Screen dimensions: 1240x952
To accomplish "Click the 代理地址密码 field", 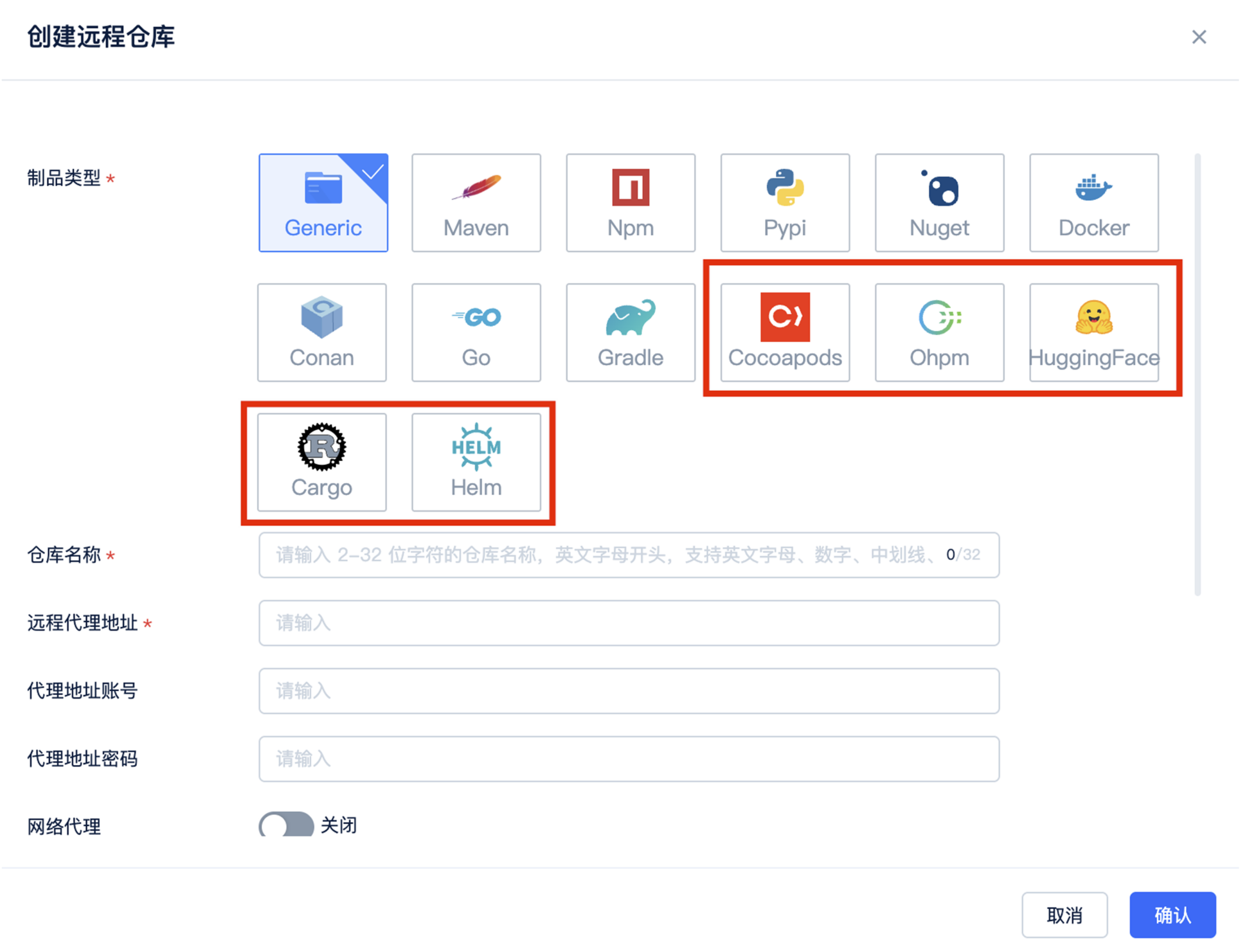I will pyautogui.click(x=629, y=759).
